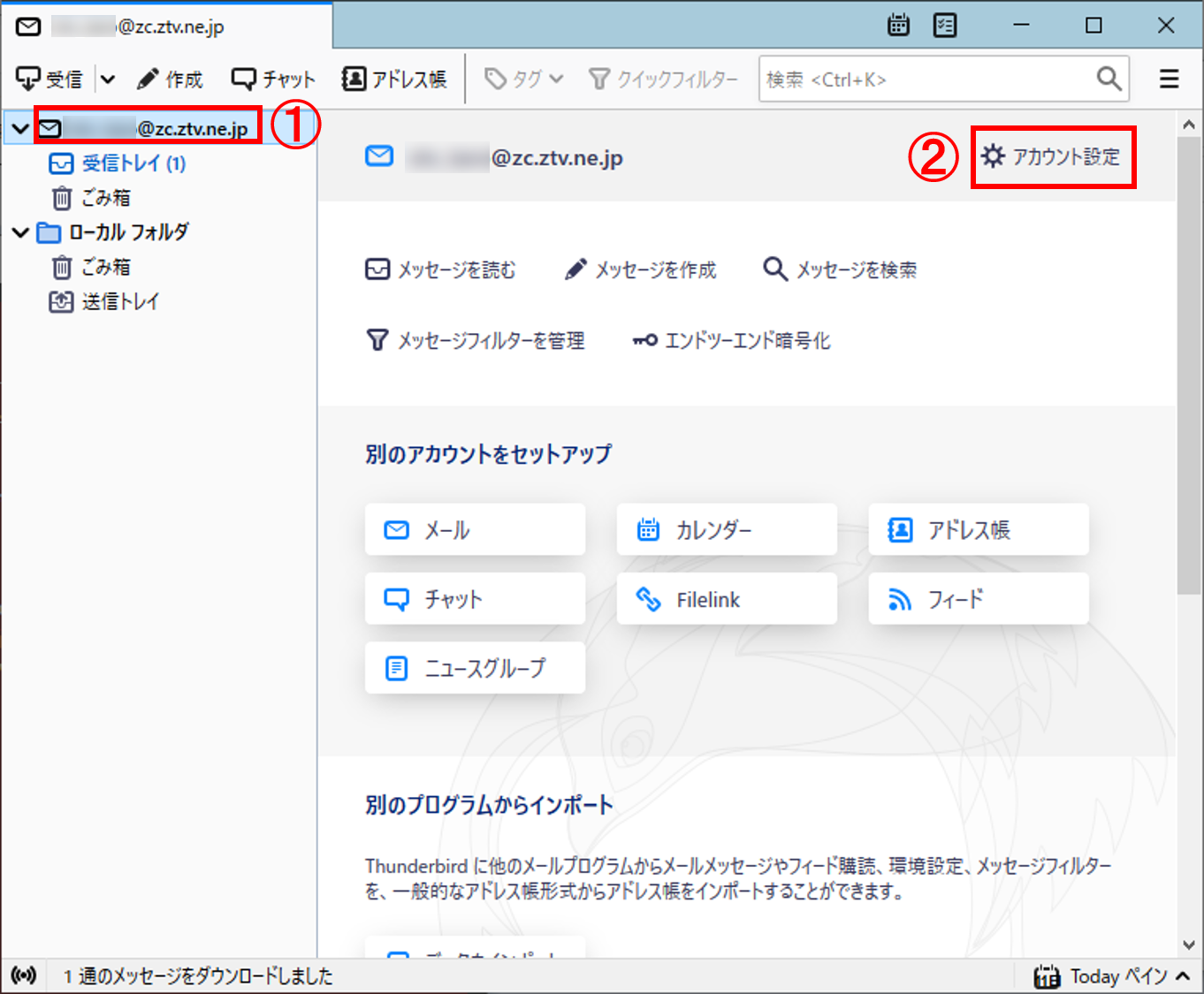This screenshot has width=1204, height=994.
Task: Click the アカウント設定 account settings button
Action: (1051, 156)
